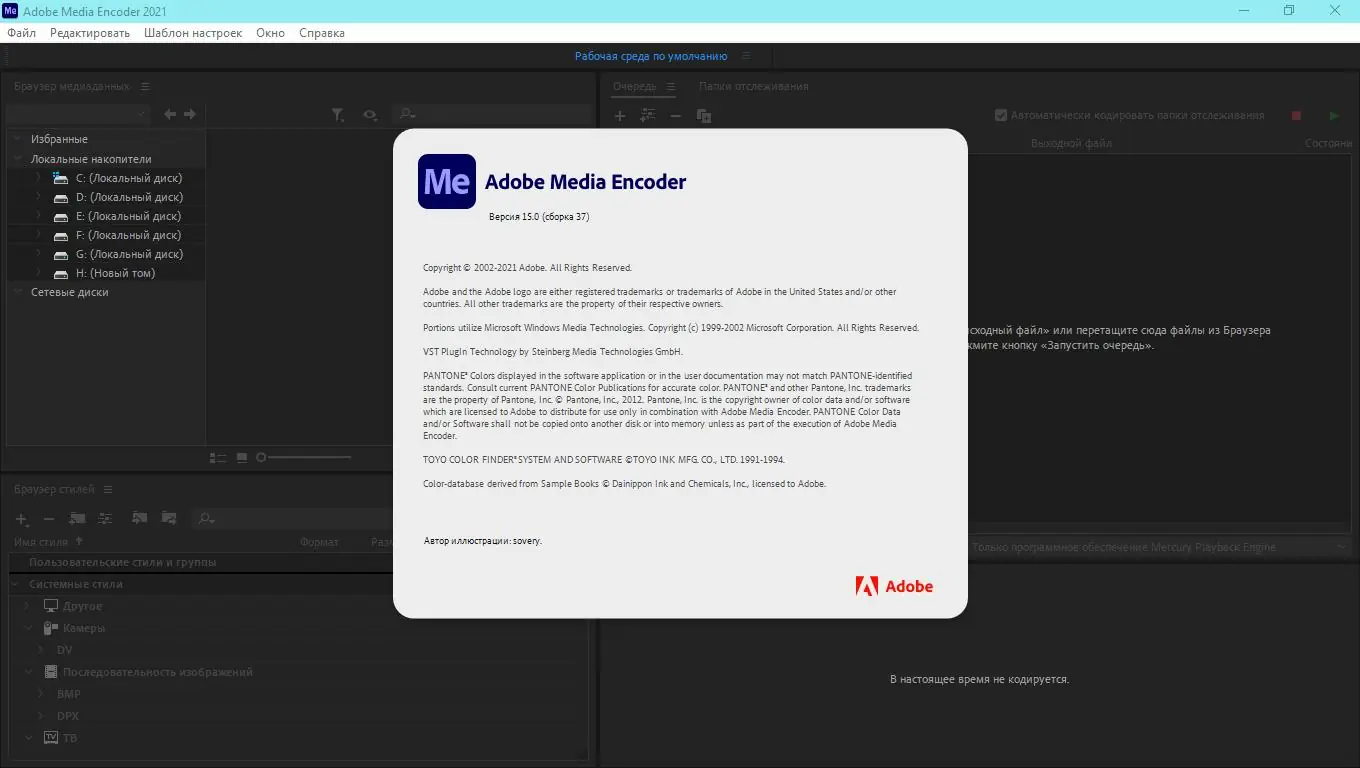Start the encoding queue
Image resolution: width=1360 pixels, height=768 pixels.
pyautogui.click(x=1334, y=116)
